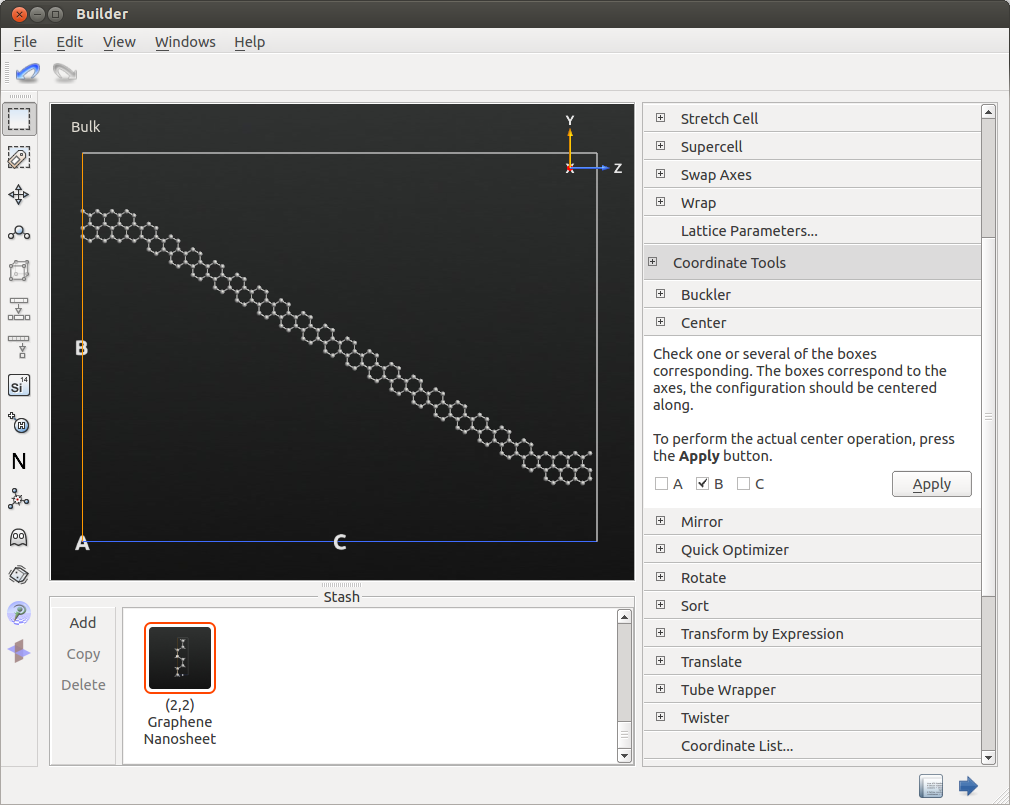The height and width of the screenshot is (805, 1010).
Task: Open the View menu
Action: pyautogui.click(x=119, y=42)
